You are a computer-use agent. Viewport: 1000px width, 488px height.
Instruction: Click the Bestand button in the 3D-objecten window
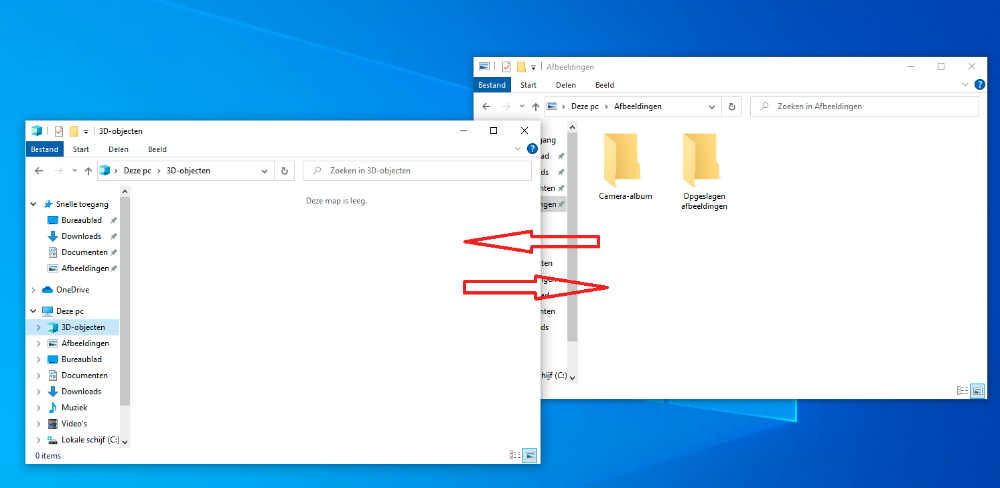[x=44, y=149]
